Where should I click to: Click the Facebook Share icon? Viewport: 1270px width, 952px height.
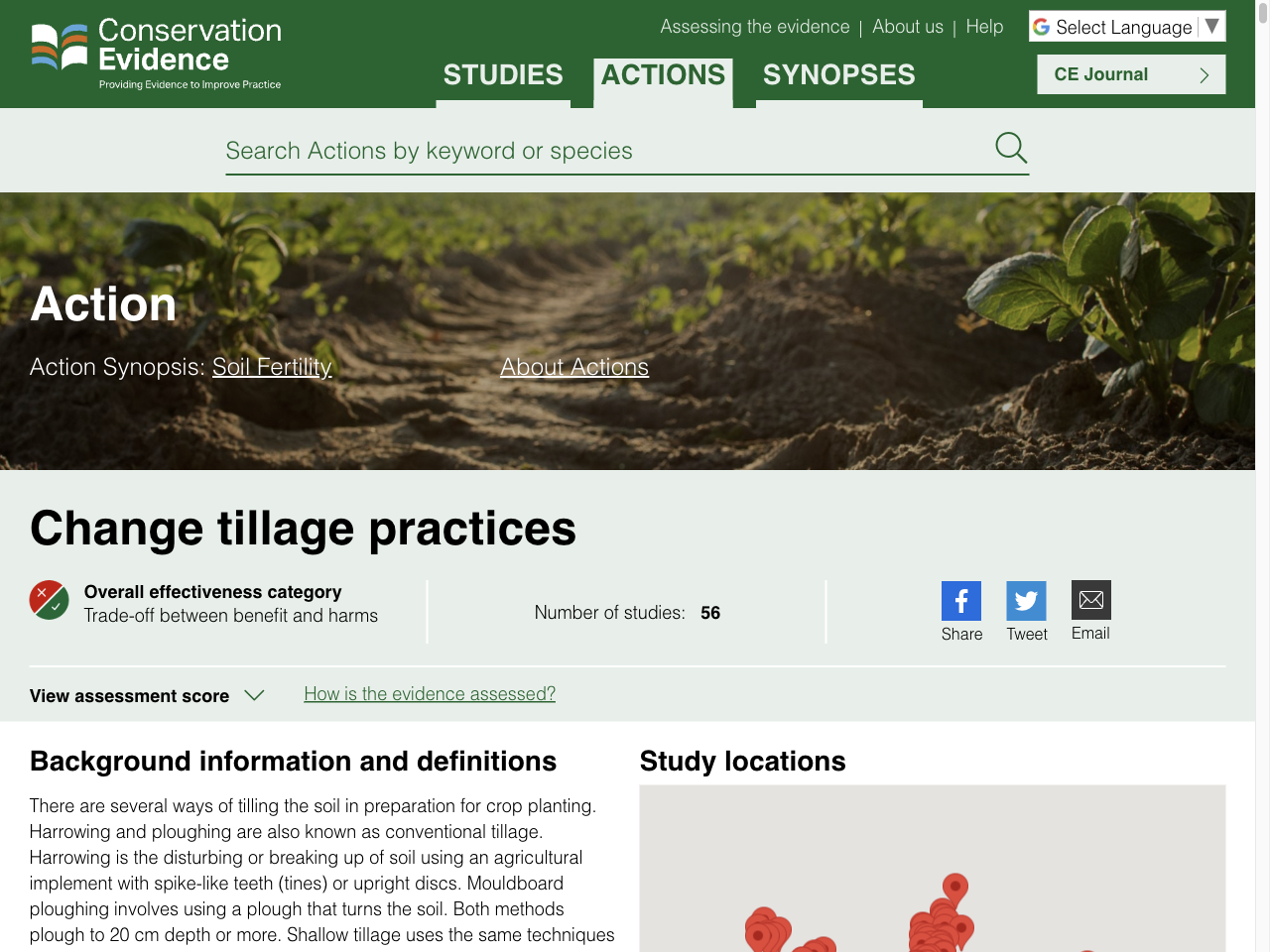960,599
